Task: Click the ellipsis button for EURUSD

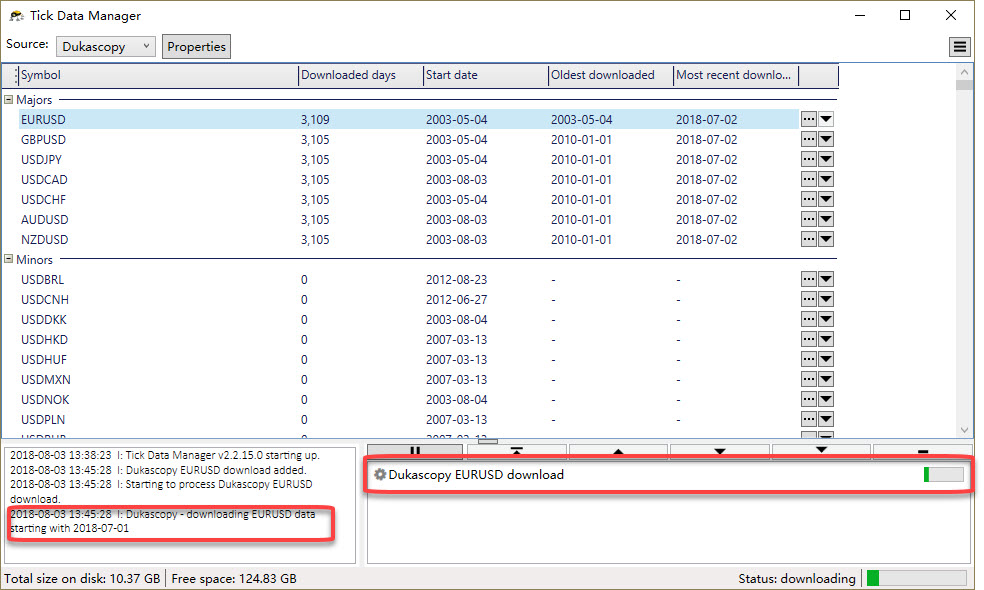Action: pyautogui.click(x=809, y=119)
